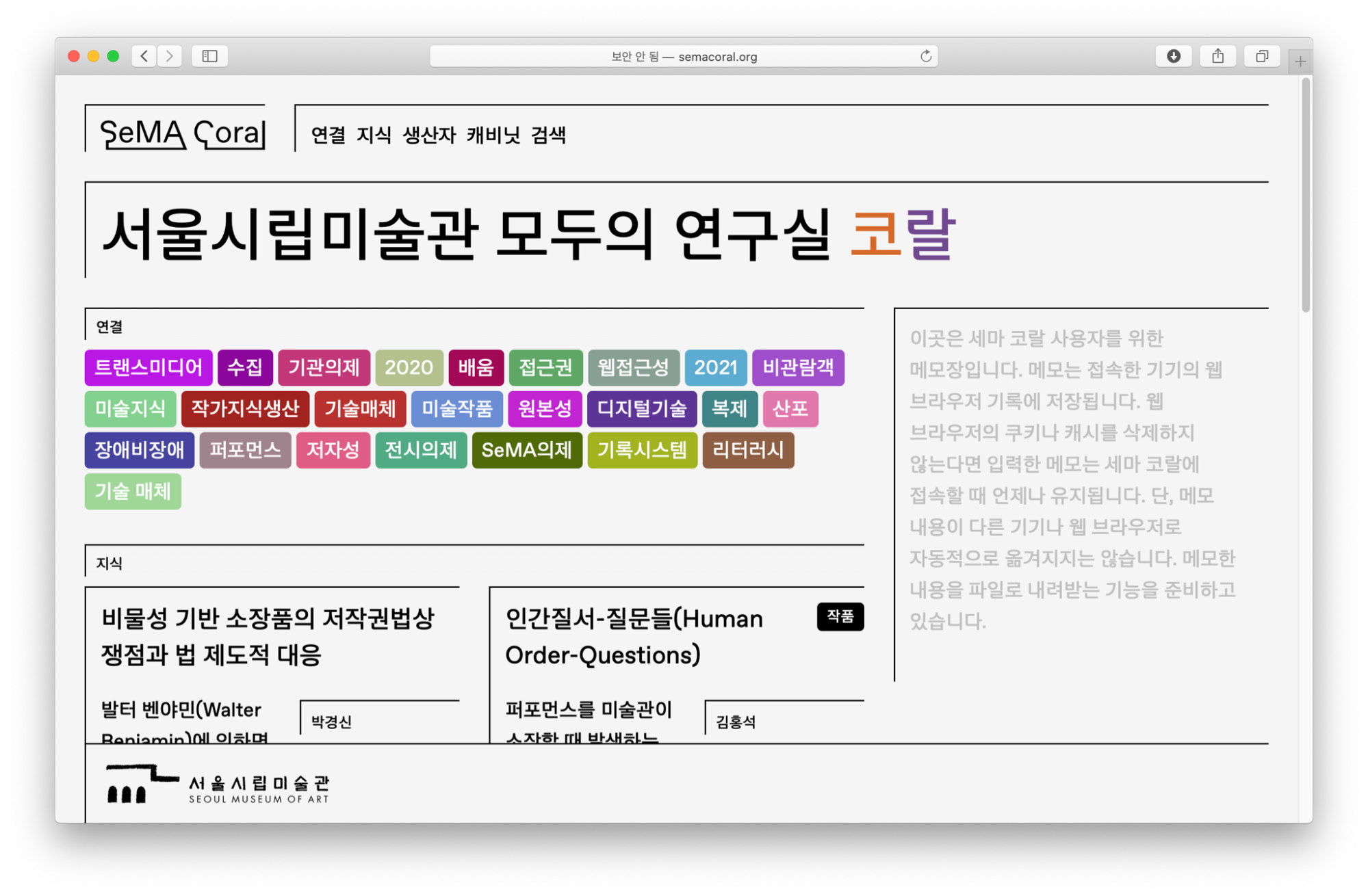Select the 작가지식생산 tag
This screenshot has height=896, width=1368.
(245, 408)
